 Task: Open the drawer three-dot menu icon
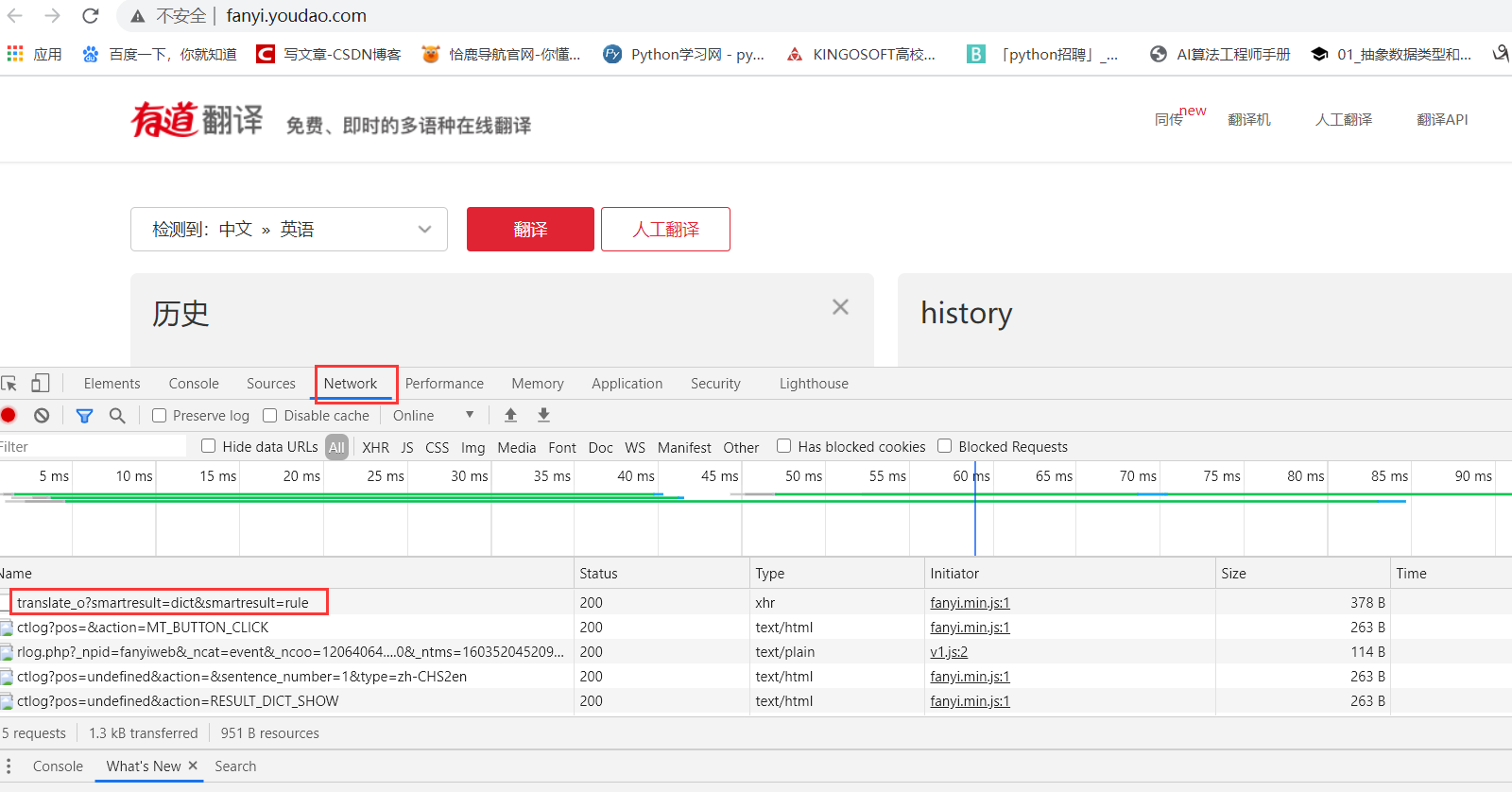coord(9,766)
